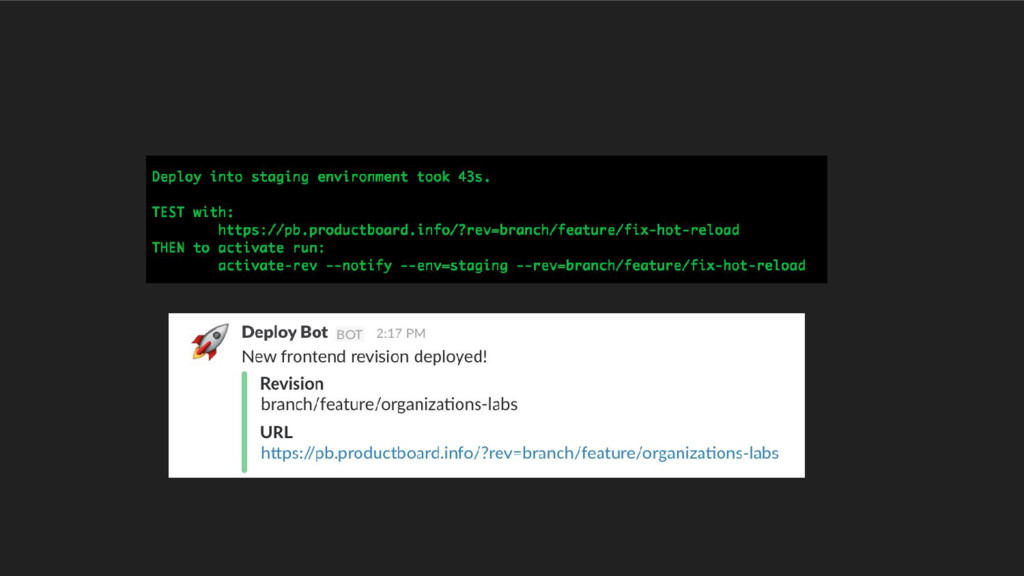
Task: Click the activate-rev command name
Action: click(x=264, y=265)
